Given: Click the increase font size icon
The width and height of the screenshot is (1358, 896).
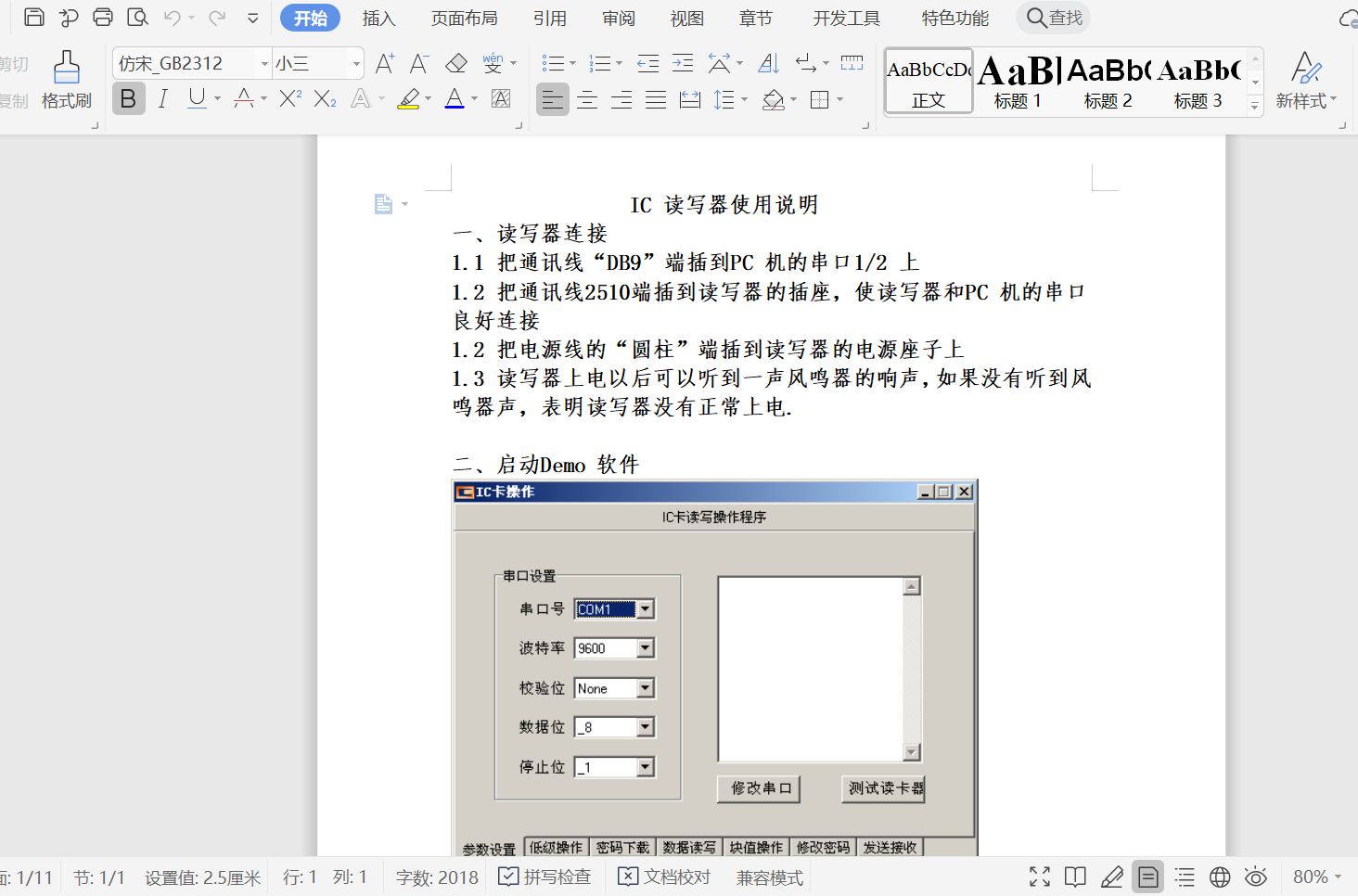Looking at the screenshot, I should [385, 63].
